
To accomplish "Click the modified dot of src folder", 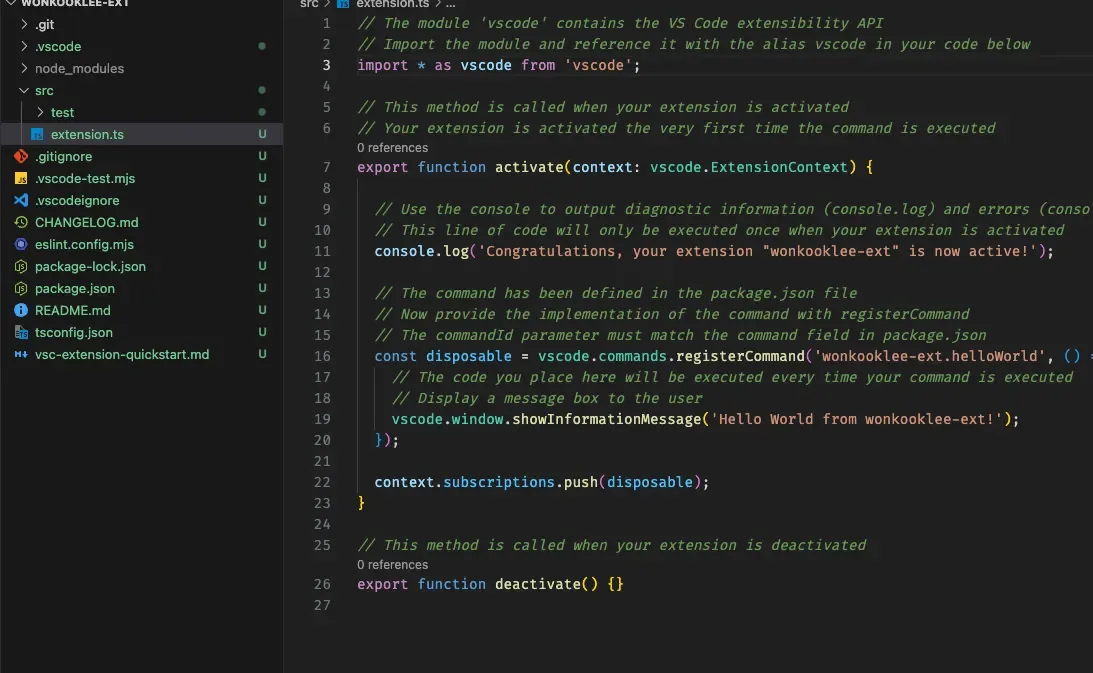I will (x=262, y=90).
